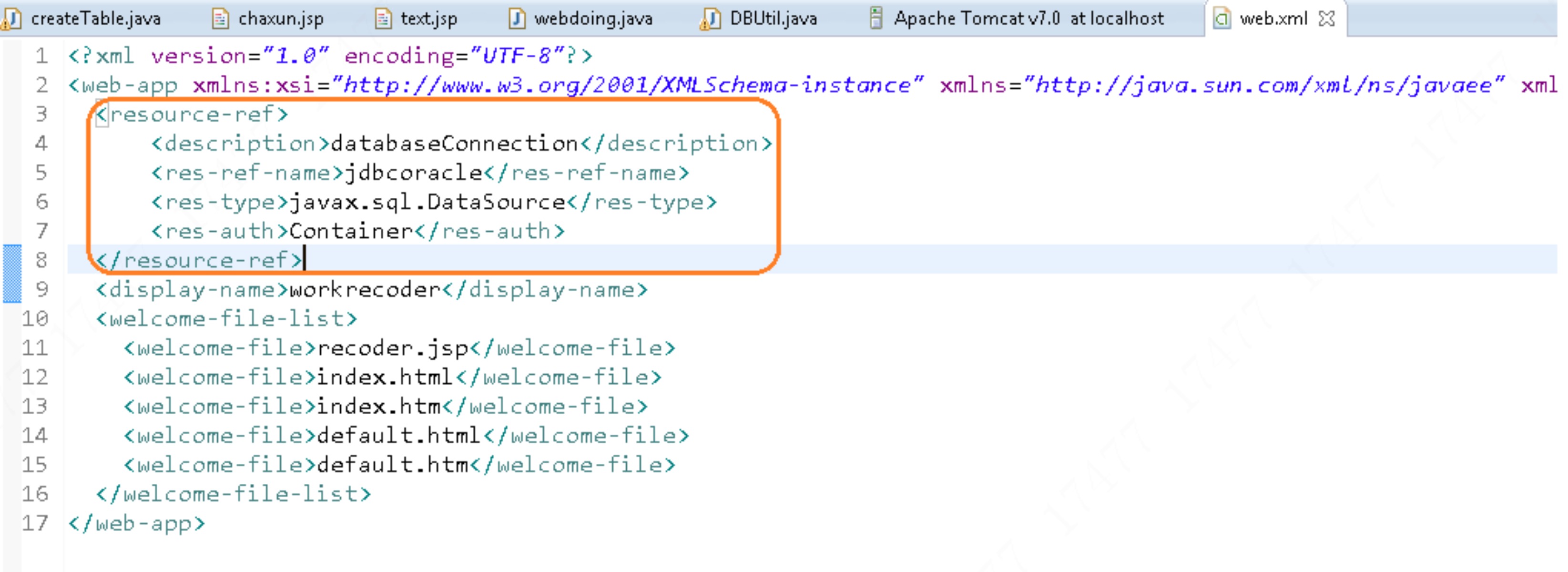The height and width of the screenshot is (572, 1568).
Task: Click the jdbcoracle res-ref-name value
Action: tap(414, 174)
